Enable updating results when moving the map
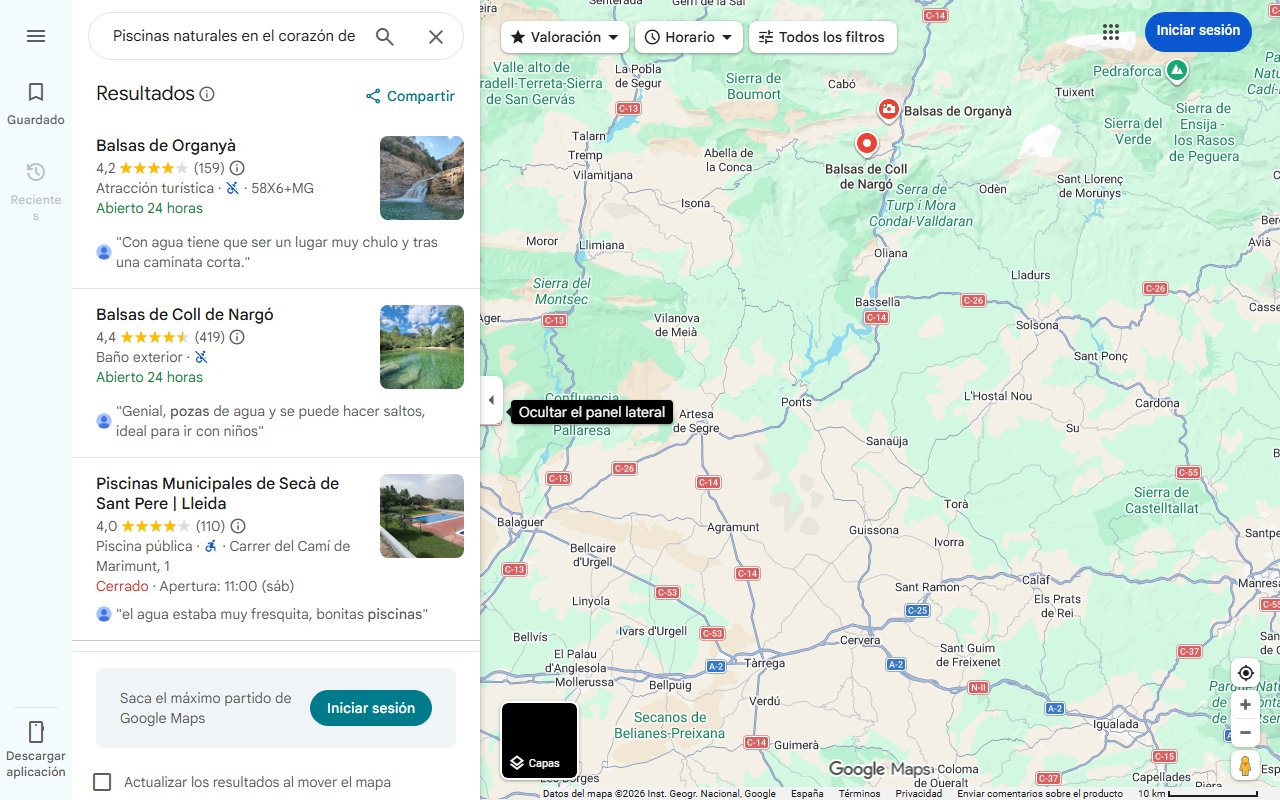Screen dimensions: 1280x800 point(102,782)
